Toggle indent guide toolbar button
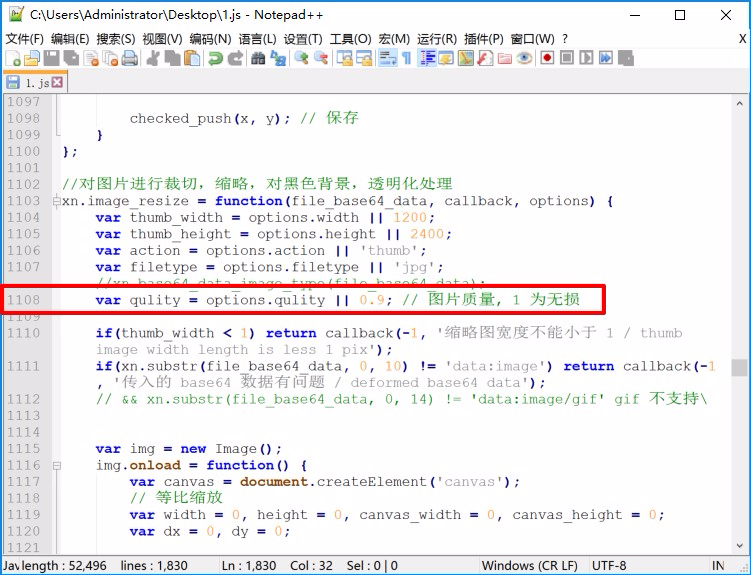This screenshot has height=575, width=751. [x=427, y=58]
